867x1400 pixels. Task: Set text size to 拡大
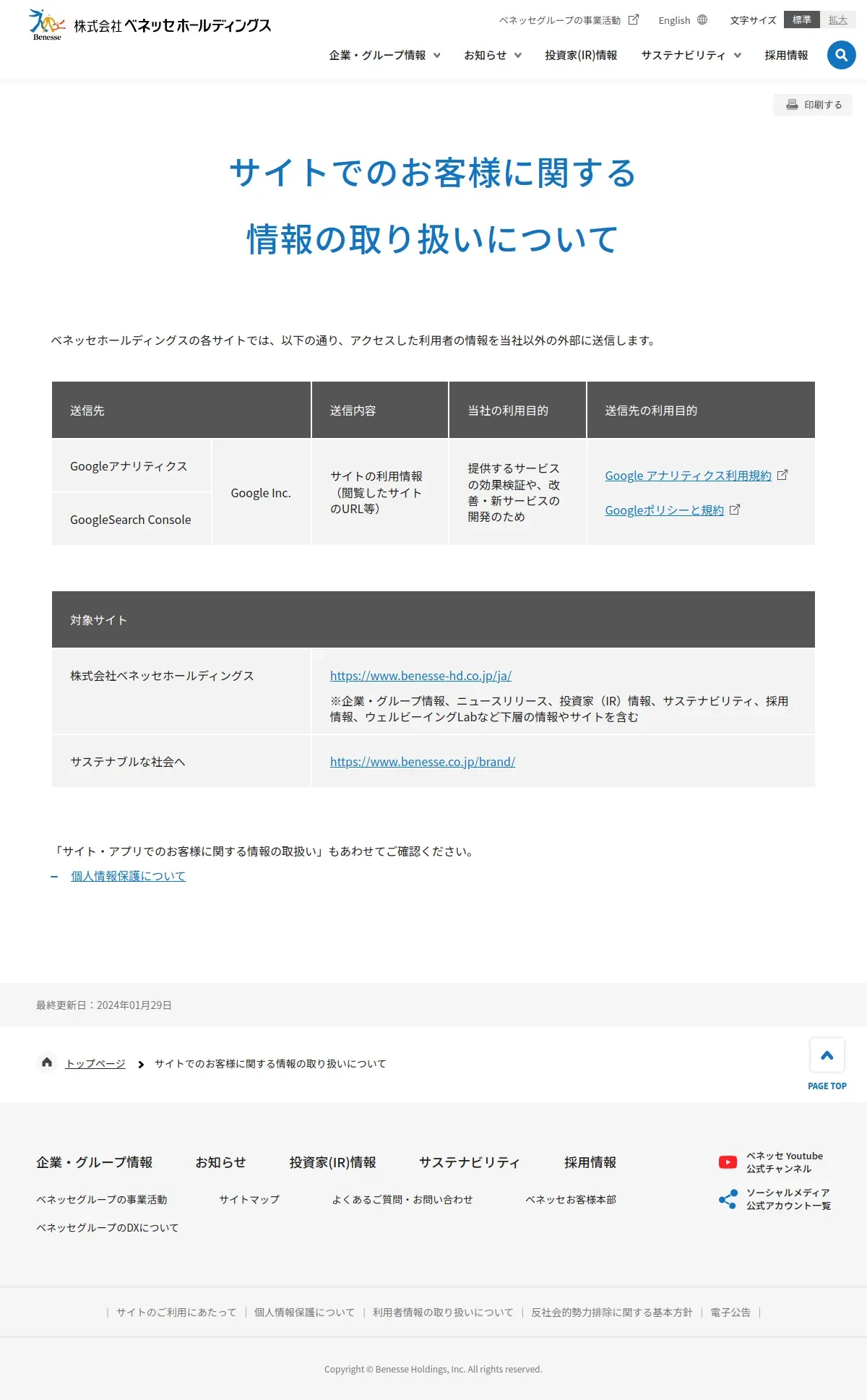click(837, 20)
